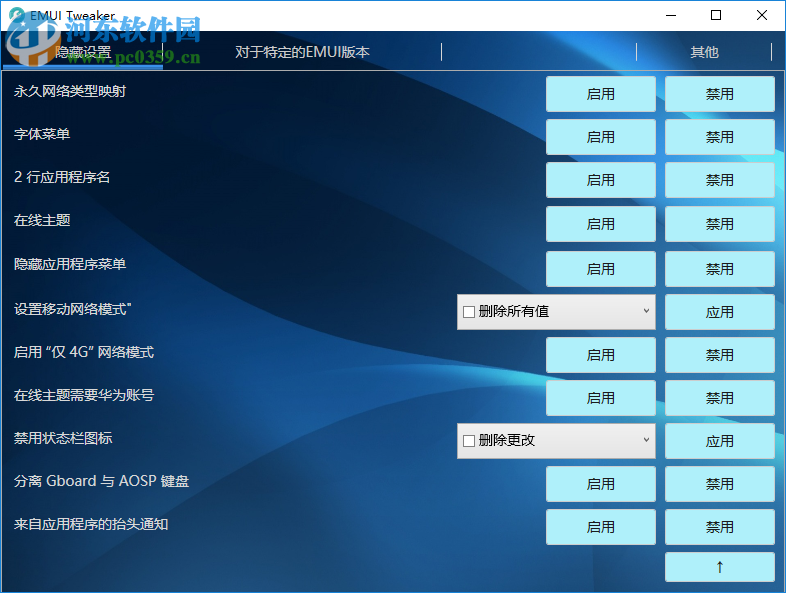The width and height of the screenshot is (786, 593).
Task: Enable 2 行应用程序名
Action: pos(601,180)
